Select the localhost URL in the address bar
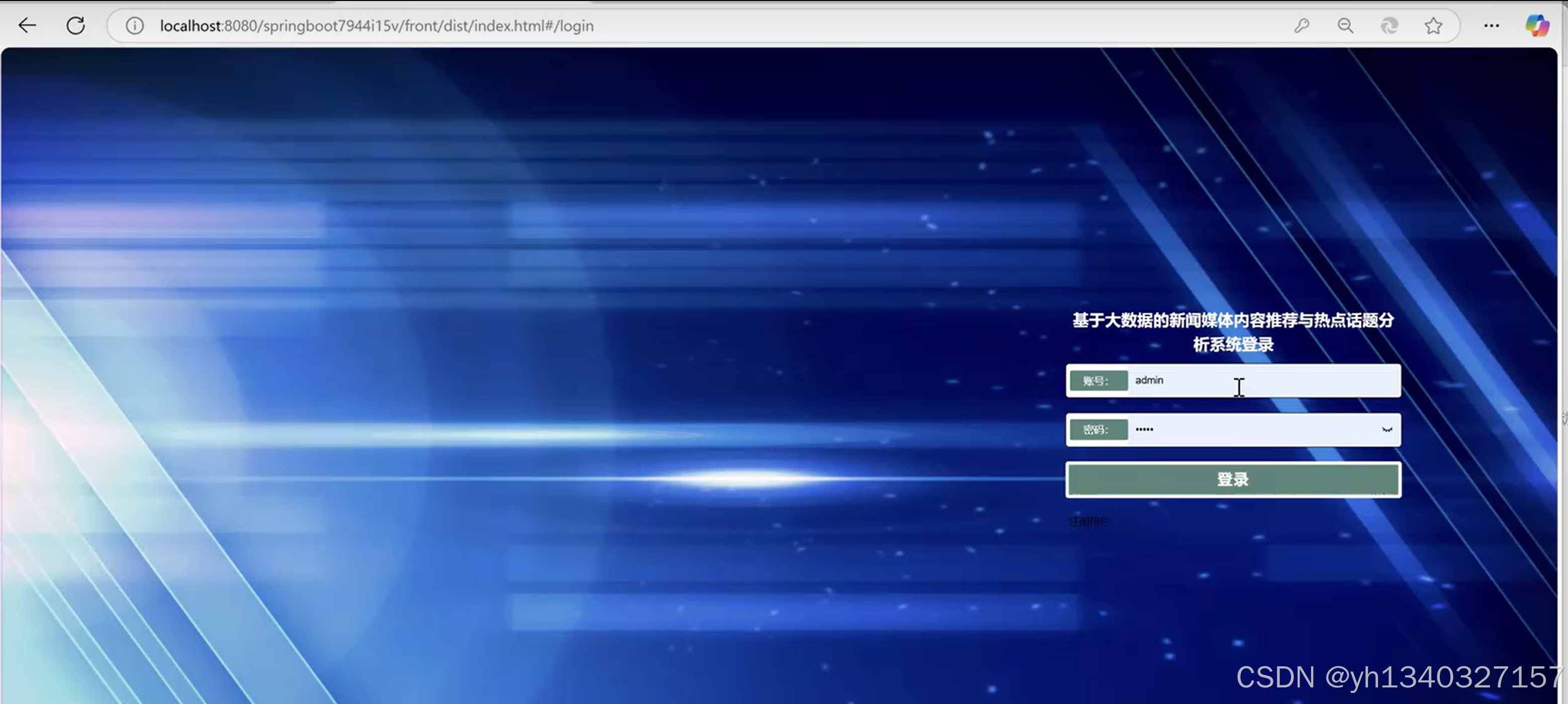The image size is (1568, 704). (x=376, y=26)
